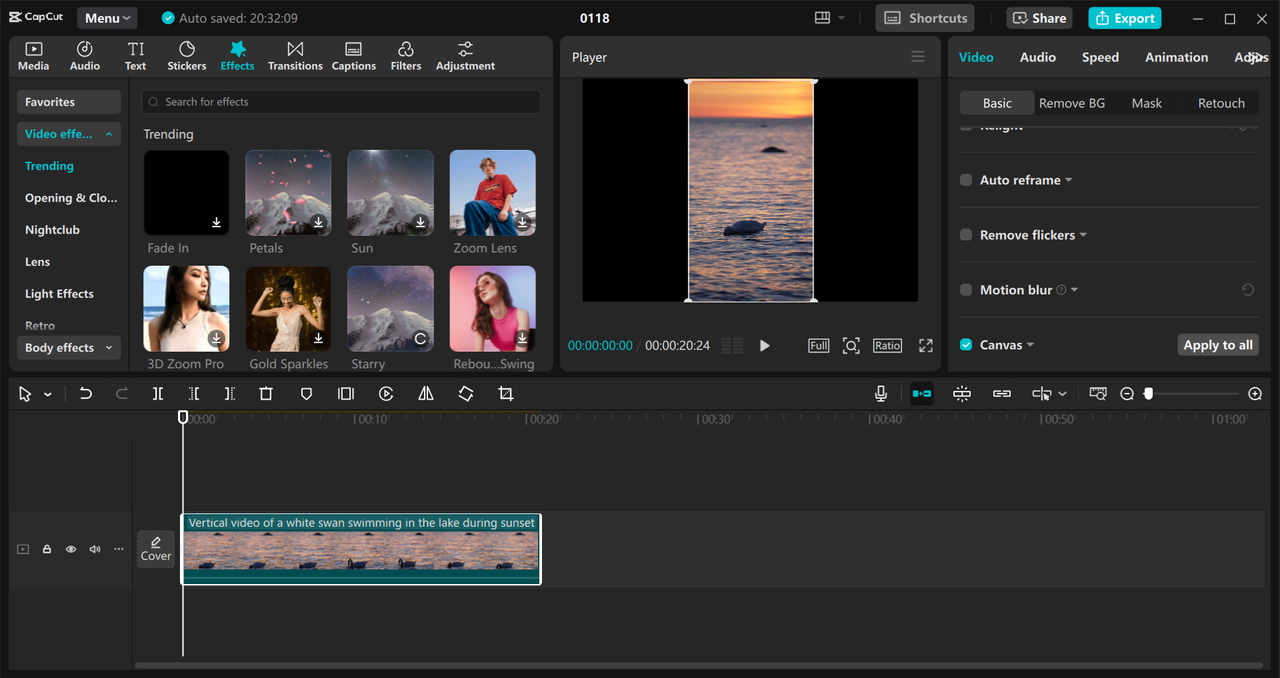
Task: Open the Captions panel
Action: 354,56
